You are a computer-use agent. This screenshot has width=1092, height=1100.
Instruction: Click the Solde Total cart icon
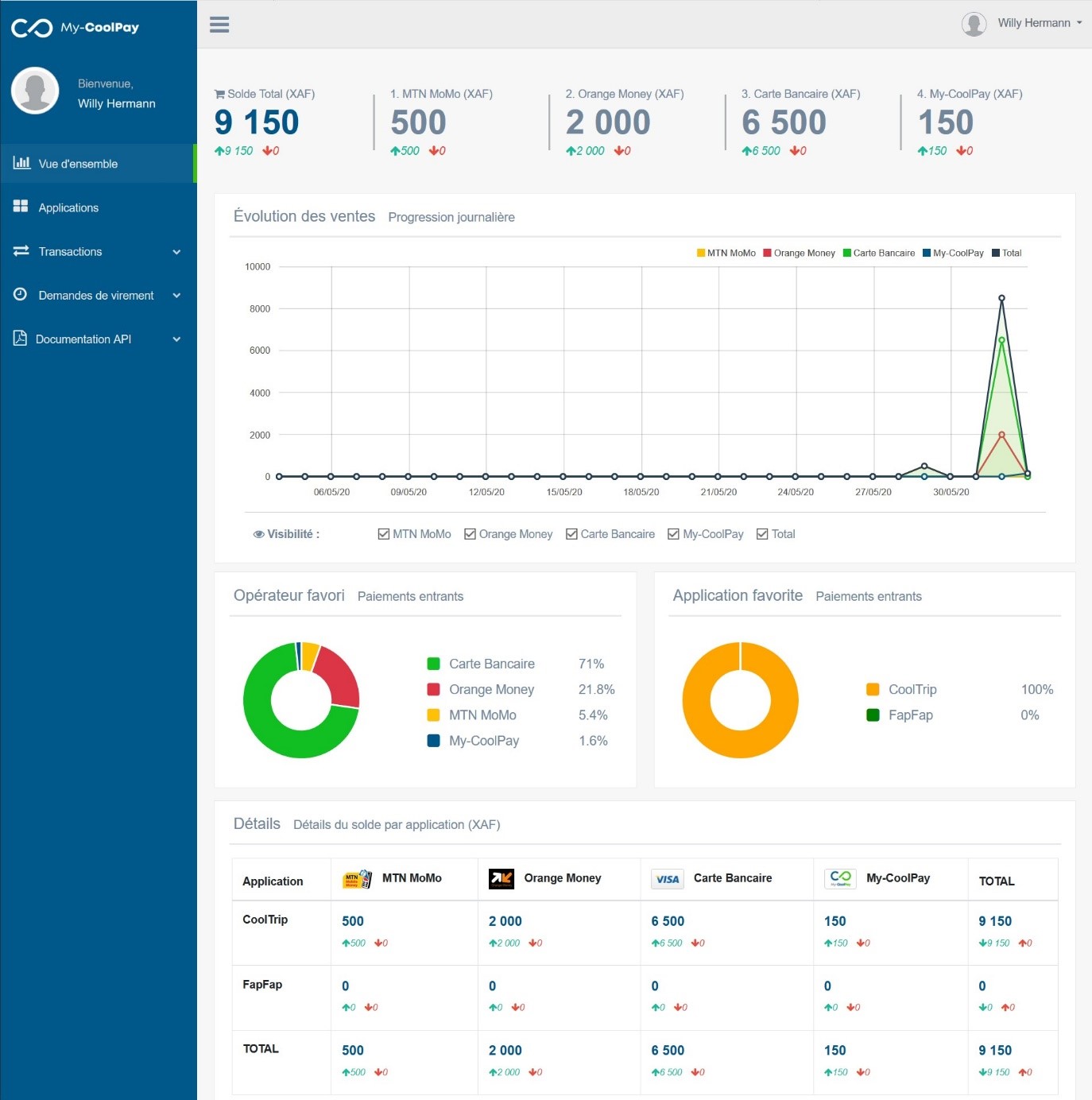tap(219, 94)
